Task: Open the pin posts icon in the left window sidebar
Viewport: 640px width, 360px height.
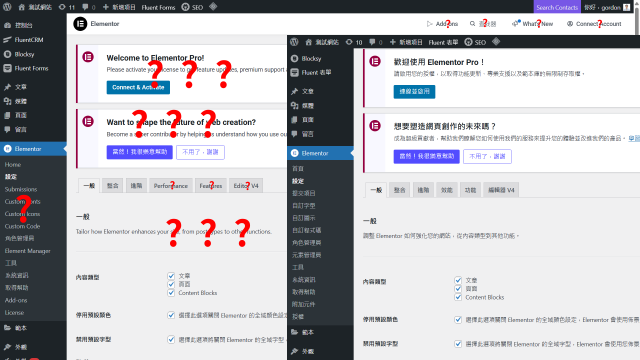Action: pos(7,87)
